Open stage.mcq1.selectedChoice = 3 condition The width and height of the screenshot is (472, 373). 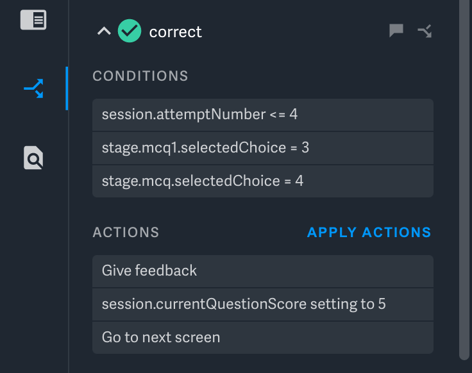[x=263, y=148]
